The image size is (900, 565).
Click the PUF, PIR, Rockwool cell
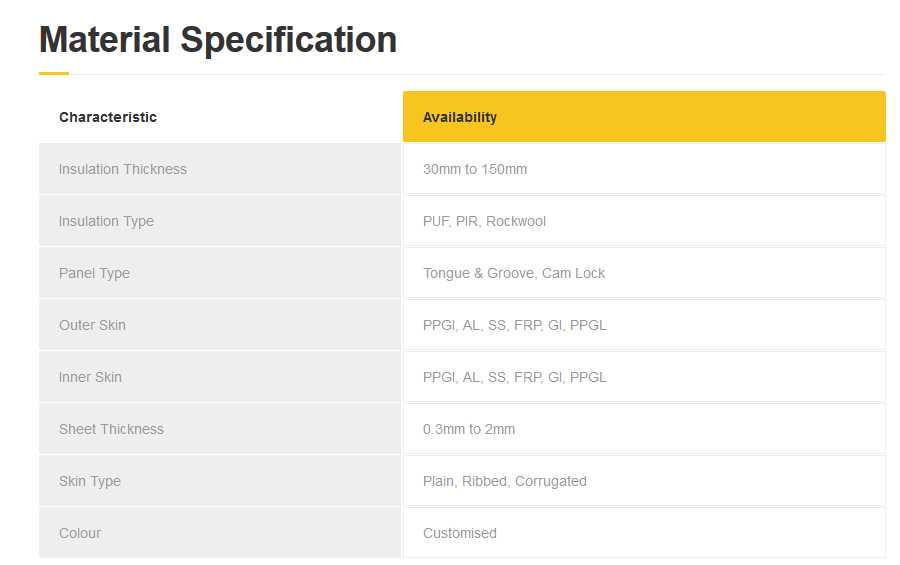coord(644,221)
